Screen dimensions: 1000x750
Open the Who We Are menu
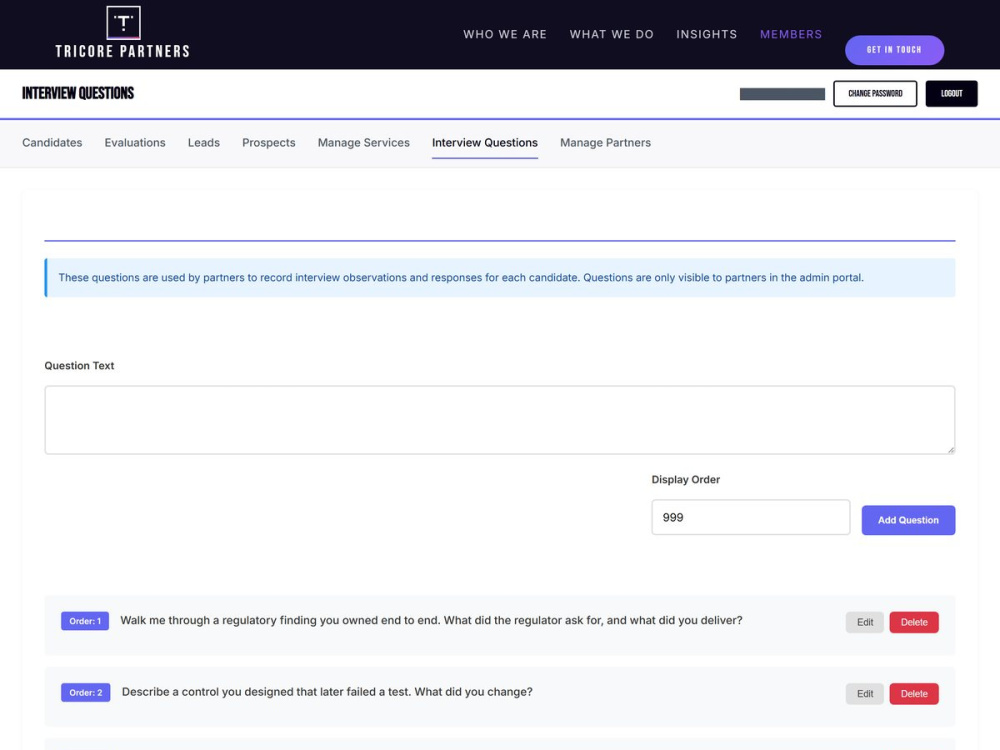click(504, 34)
